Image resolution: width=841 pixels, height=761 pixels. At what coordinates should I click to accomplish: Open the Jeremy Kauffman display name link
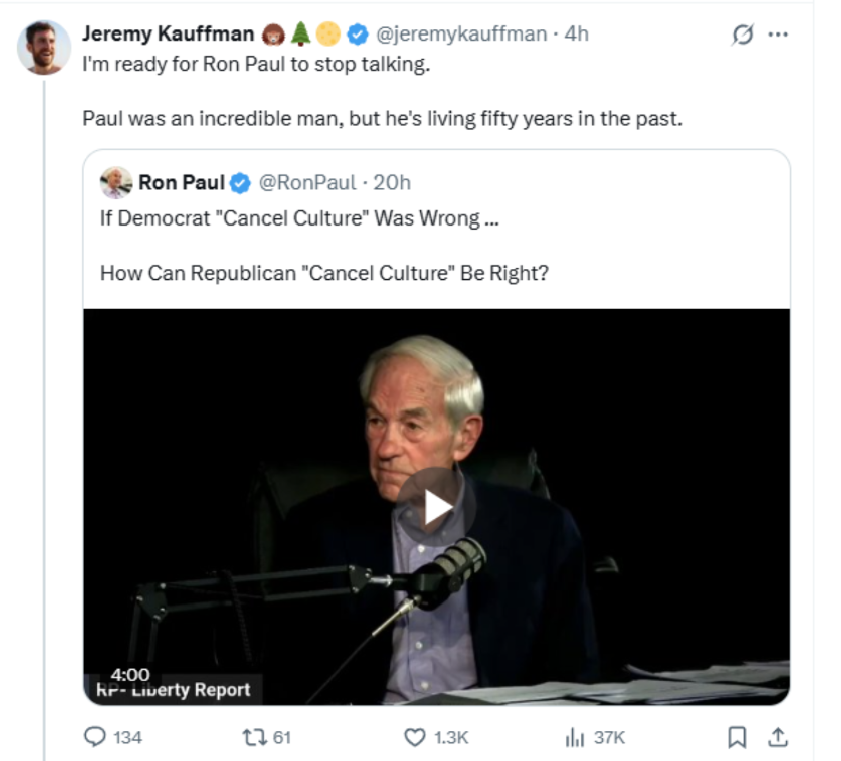[x=168, y=34]
